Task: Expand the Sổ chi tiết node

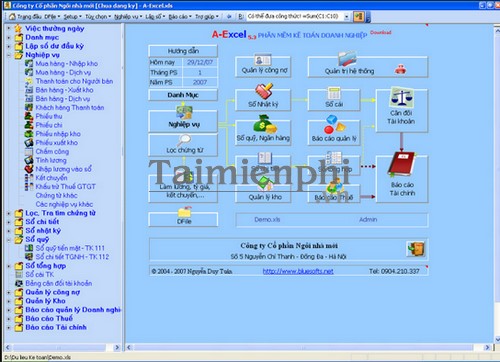Action: pyautogui.click(x=9, y=222)
